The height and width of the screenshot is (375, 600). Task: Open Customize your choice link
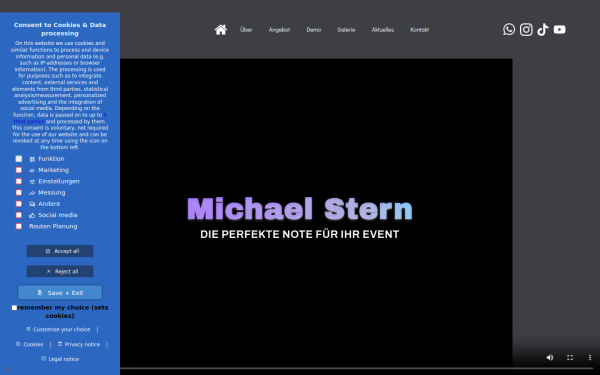(58, 329)
